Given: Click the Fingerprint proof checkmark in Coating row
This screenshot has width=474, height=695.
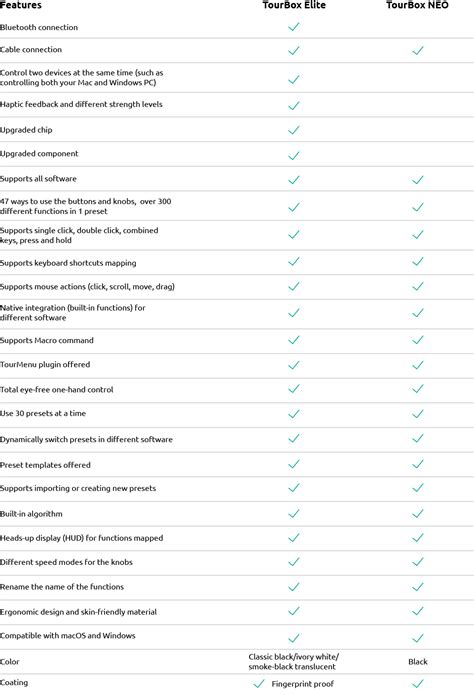Looking at the screenshot, I should [x=259, y=684].
